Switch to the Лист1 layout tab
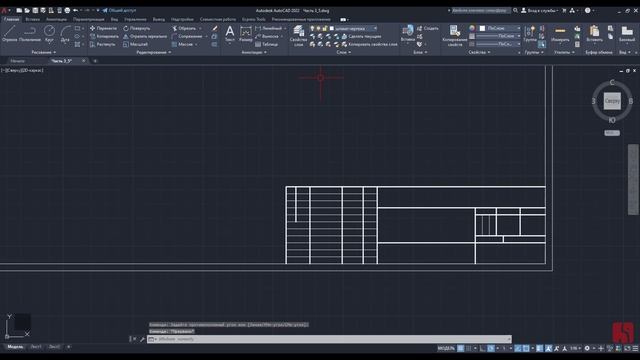 click(x=36, y=347)
